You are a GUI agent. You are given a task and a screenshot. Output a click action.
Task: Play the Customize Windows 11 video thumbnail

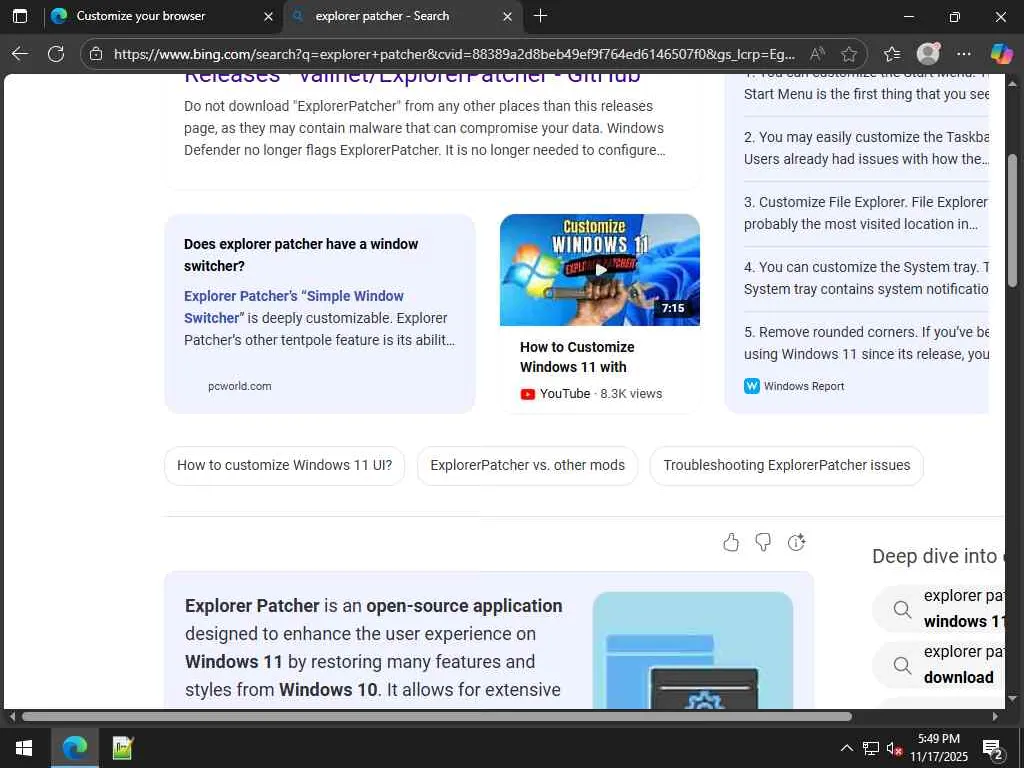point(600,270)
